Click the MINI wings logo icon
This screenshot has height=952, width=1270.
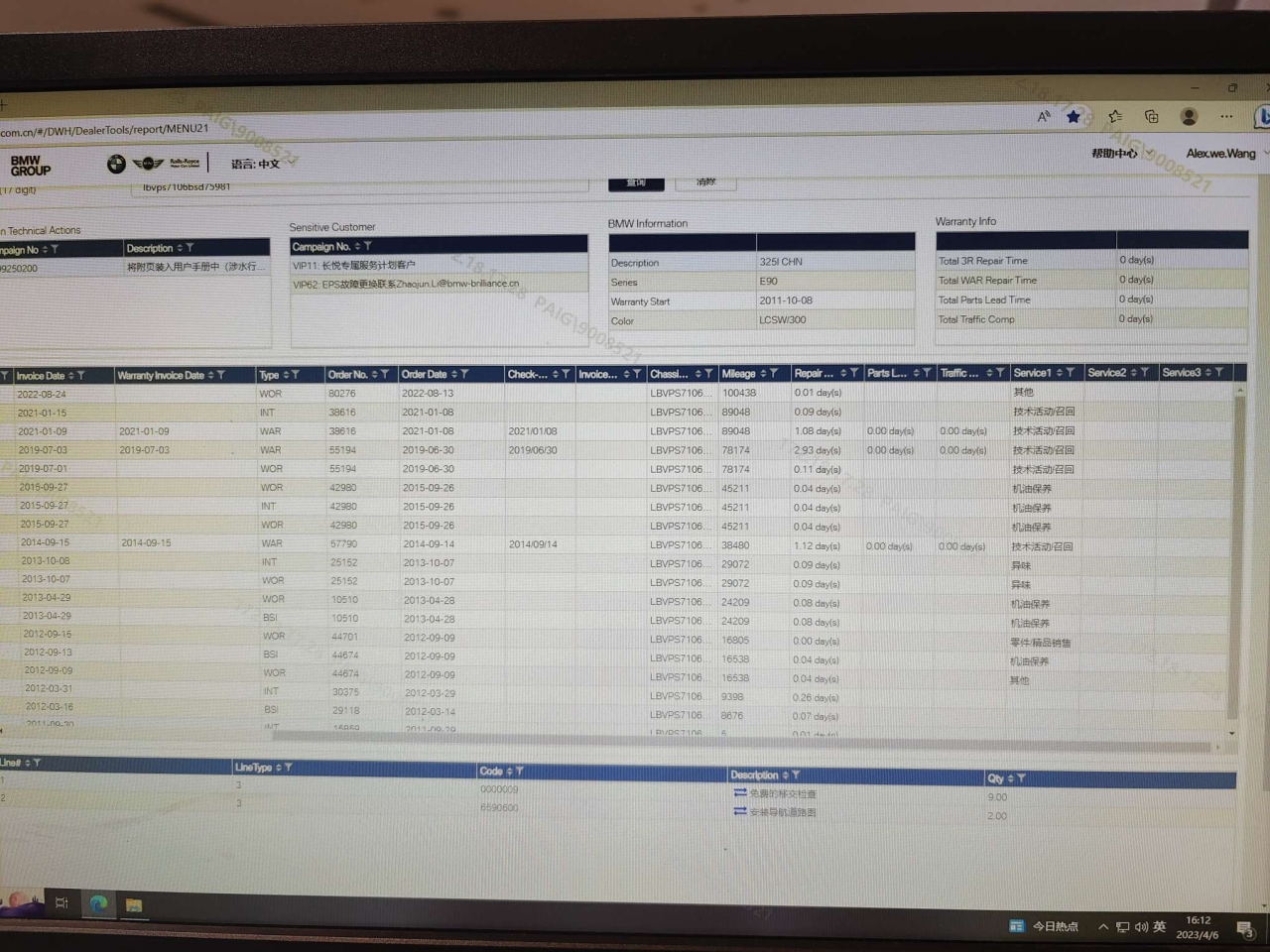pos(148,164)
